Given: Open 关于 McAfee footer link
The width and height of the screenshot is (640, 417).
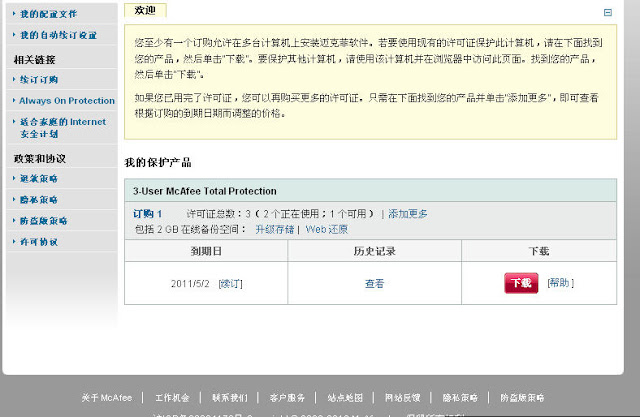Looking at the screenshot, I should 107,398.
